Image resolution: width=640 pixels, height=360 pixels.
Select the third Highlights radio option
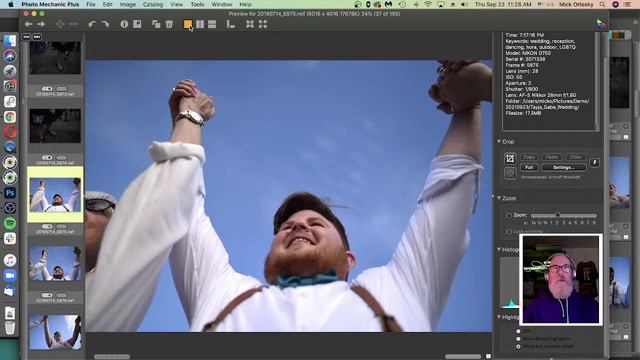click(x=518, y=347)
